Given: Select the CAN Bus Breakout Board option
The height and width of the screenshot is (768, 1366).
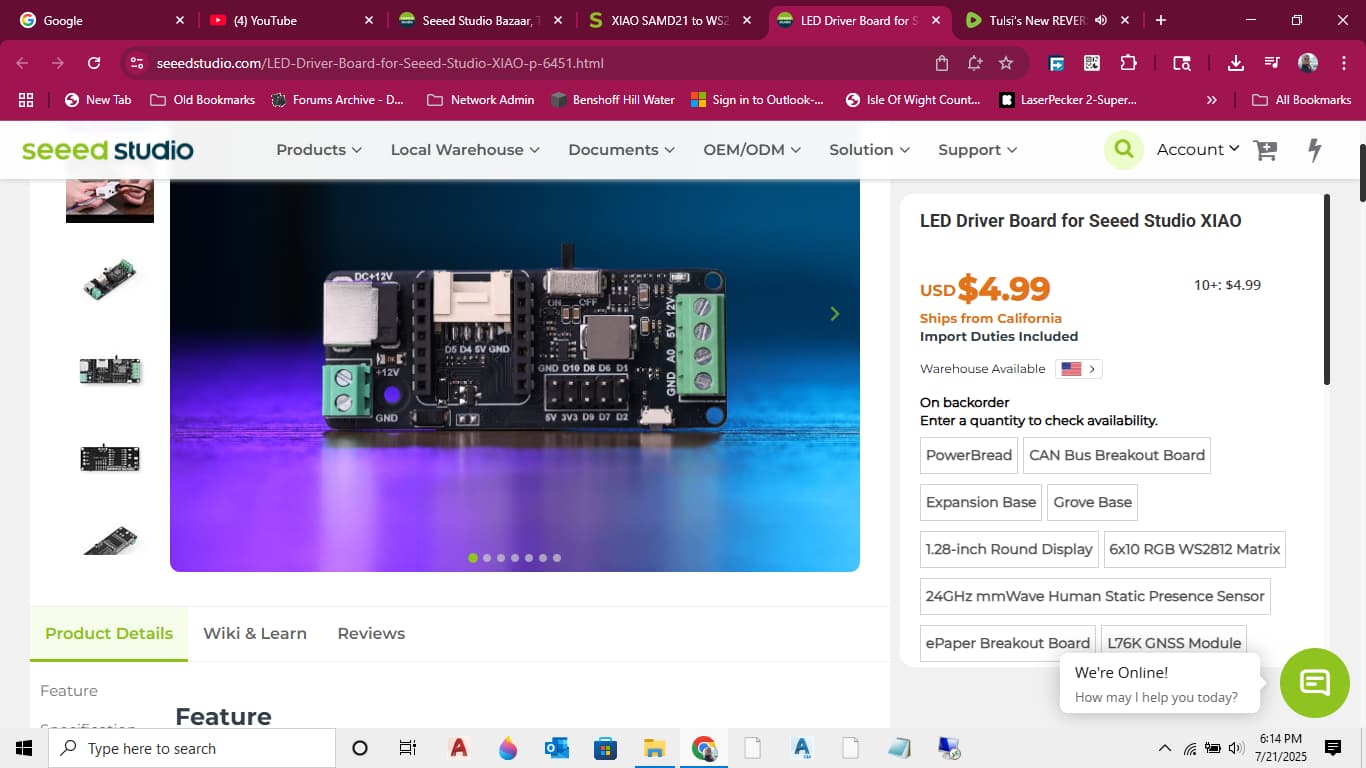Looking at the screenshot, I should pyautogui.click(x=1117, y=455).
